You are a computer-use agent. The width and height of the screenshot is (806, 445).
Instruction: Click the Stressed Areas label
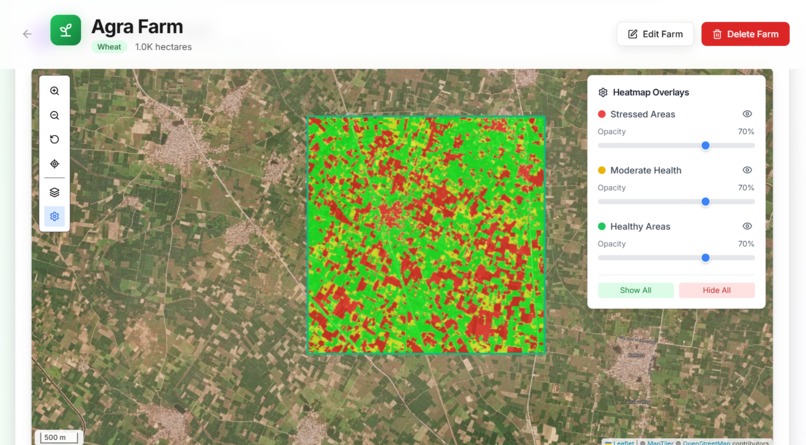pos(643,114)
